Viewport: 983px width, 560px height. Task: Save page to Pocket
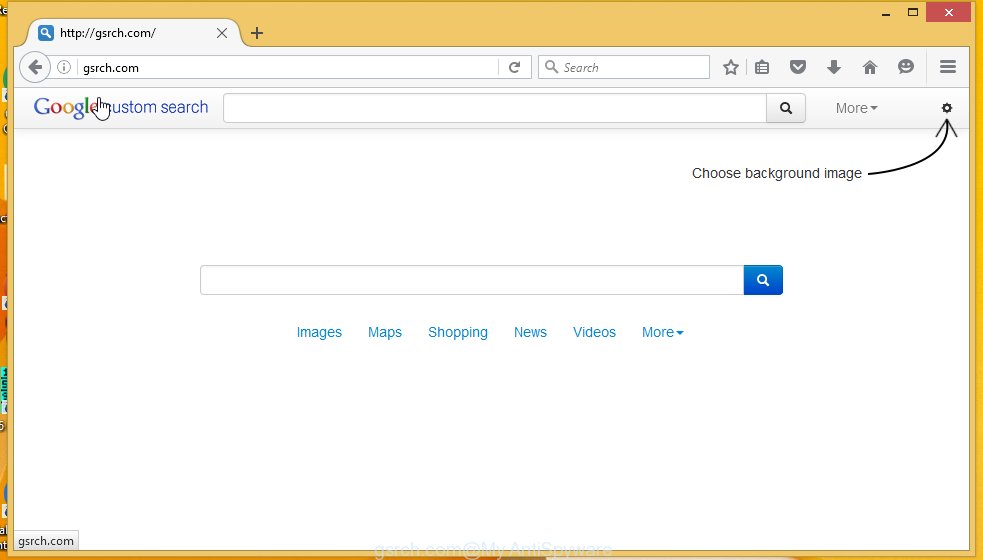click(x=797, y=67)
